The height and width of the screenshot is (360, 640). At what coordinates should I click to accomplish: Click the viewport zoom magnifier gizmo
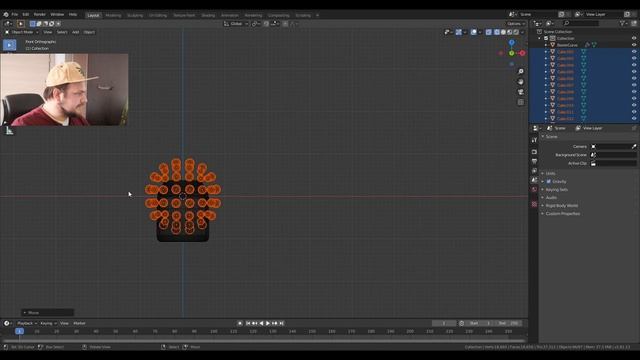pos(520,71)
